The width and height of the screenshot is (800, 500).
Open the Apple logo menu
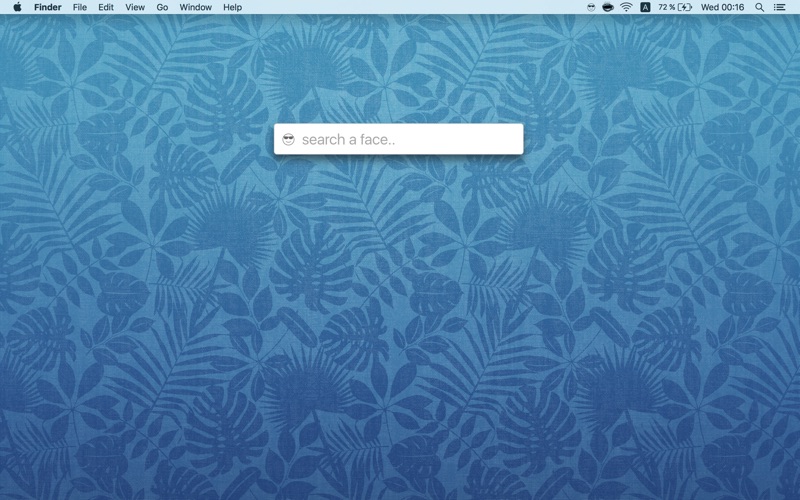[17, 7]
